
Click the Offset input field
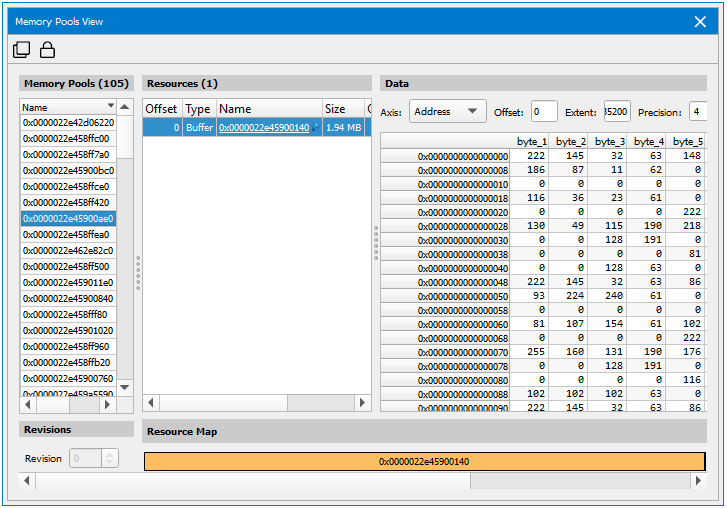coord(544,112)
